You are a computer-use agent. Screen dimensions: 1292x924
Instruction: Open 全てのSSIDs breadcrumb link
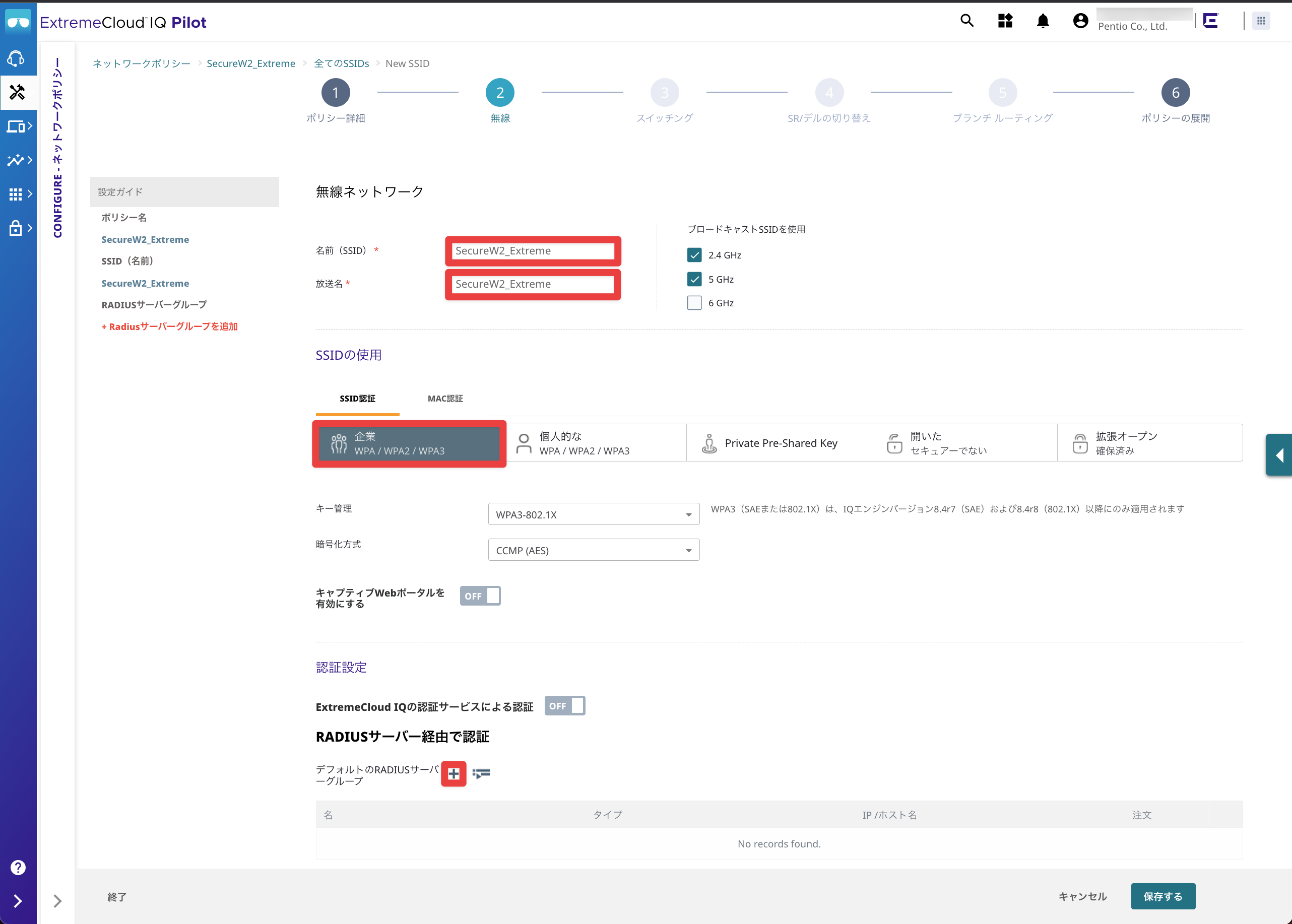pos(341,63)
